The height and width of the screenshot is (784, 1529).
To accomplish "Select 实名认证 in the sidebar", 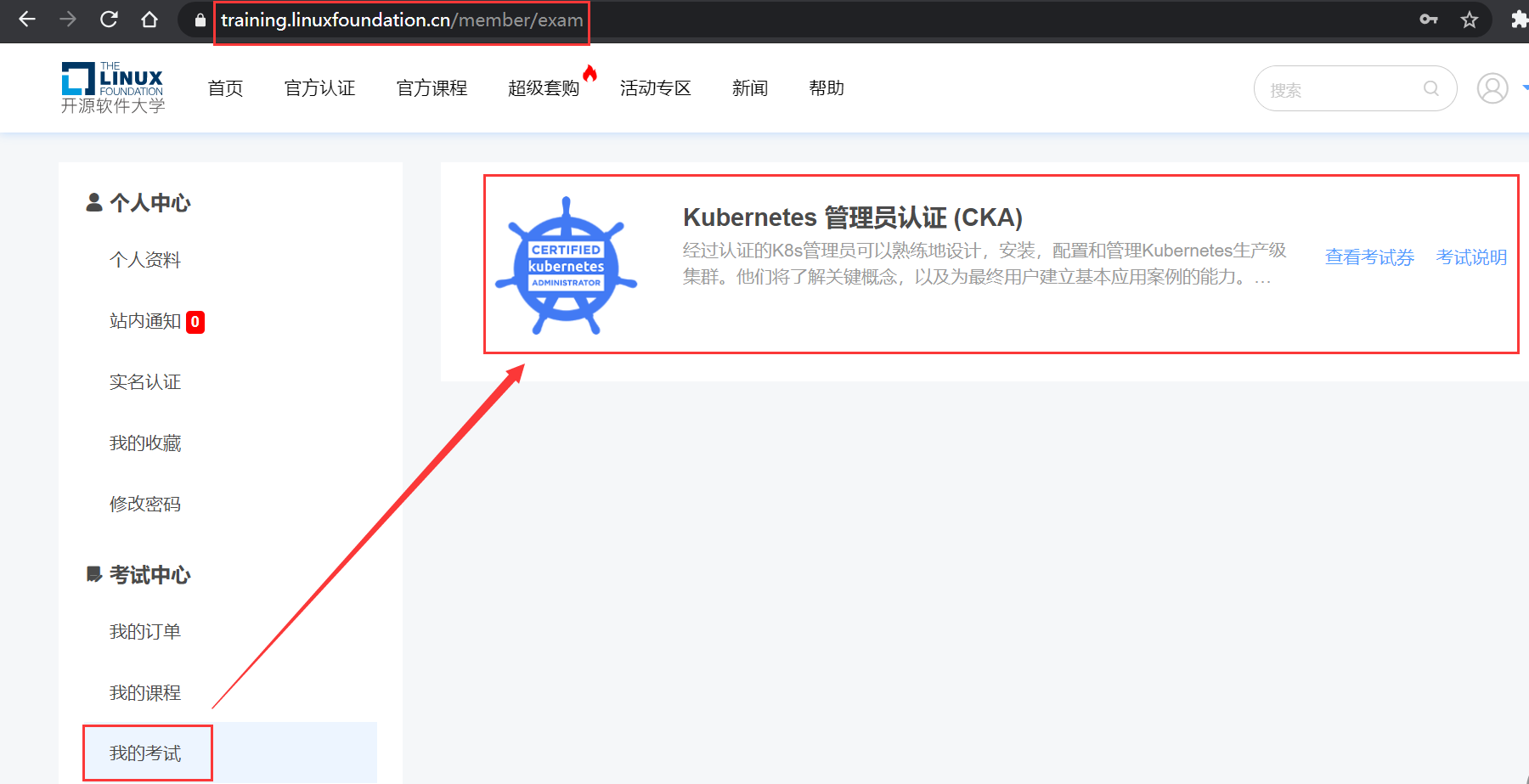I will pyautogui.click(x=145, y=382).
